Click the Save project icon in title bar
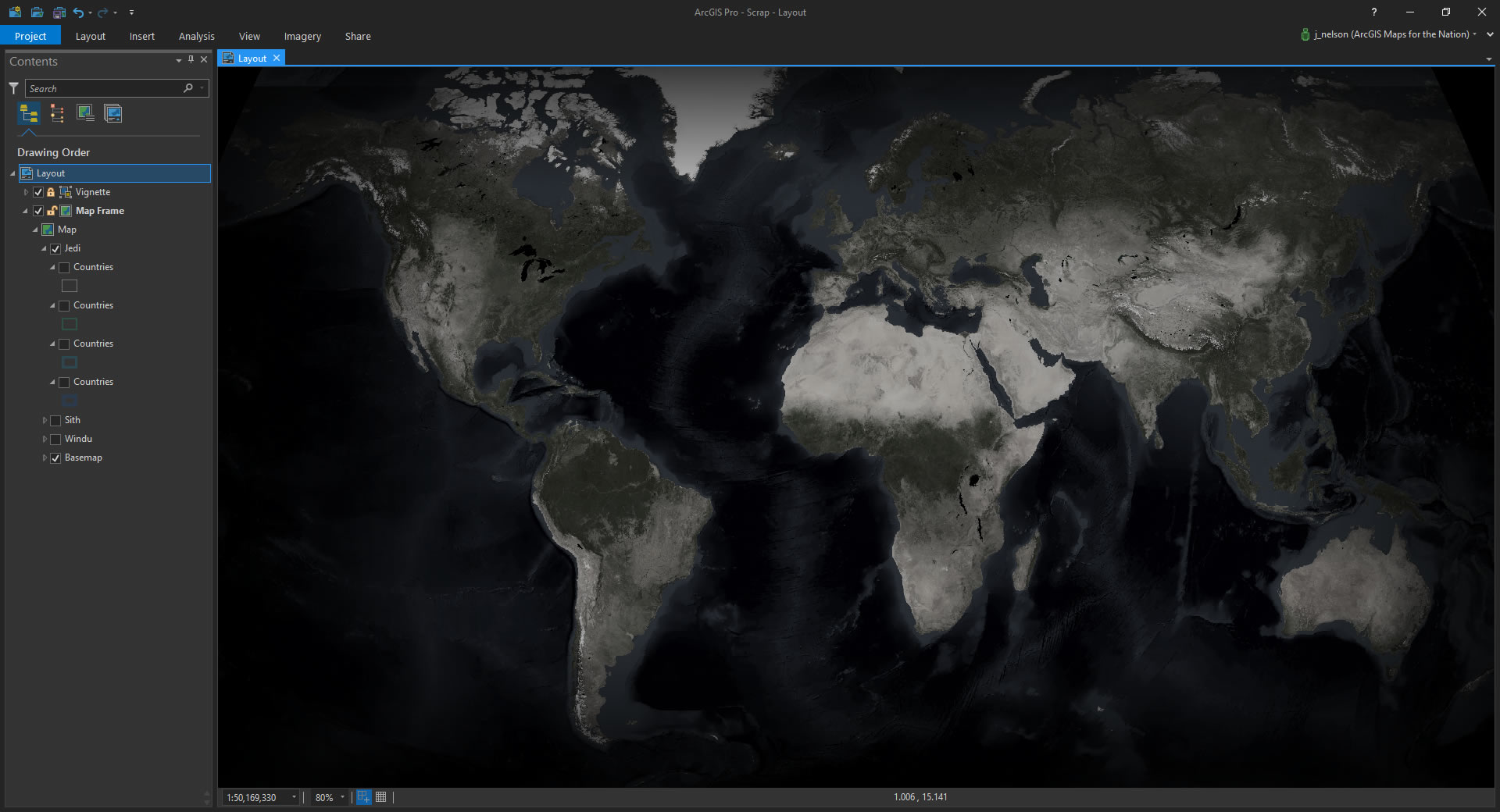Viewport: 1500px width, 812px height. pos(59,12)
